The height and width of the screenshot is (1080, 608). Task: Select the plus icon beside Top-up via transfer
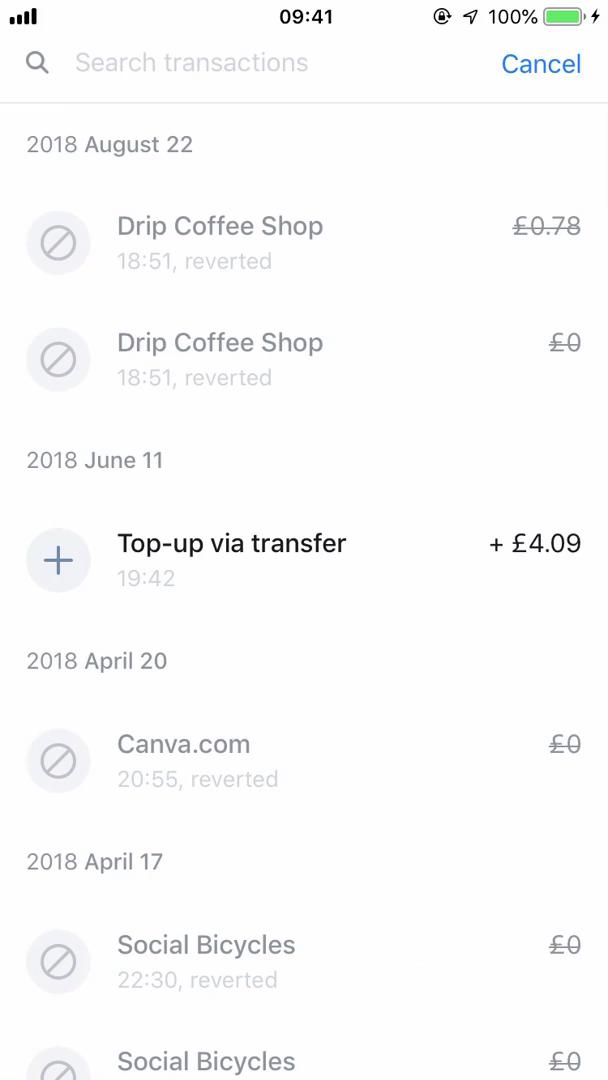point(58,560)
